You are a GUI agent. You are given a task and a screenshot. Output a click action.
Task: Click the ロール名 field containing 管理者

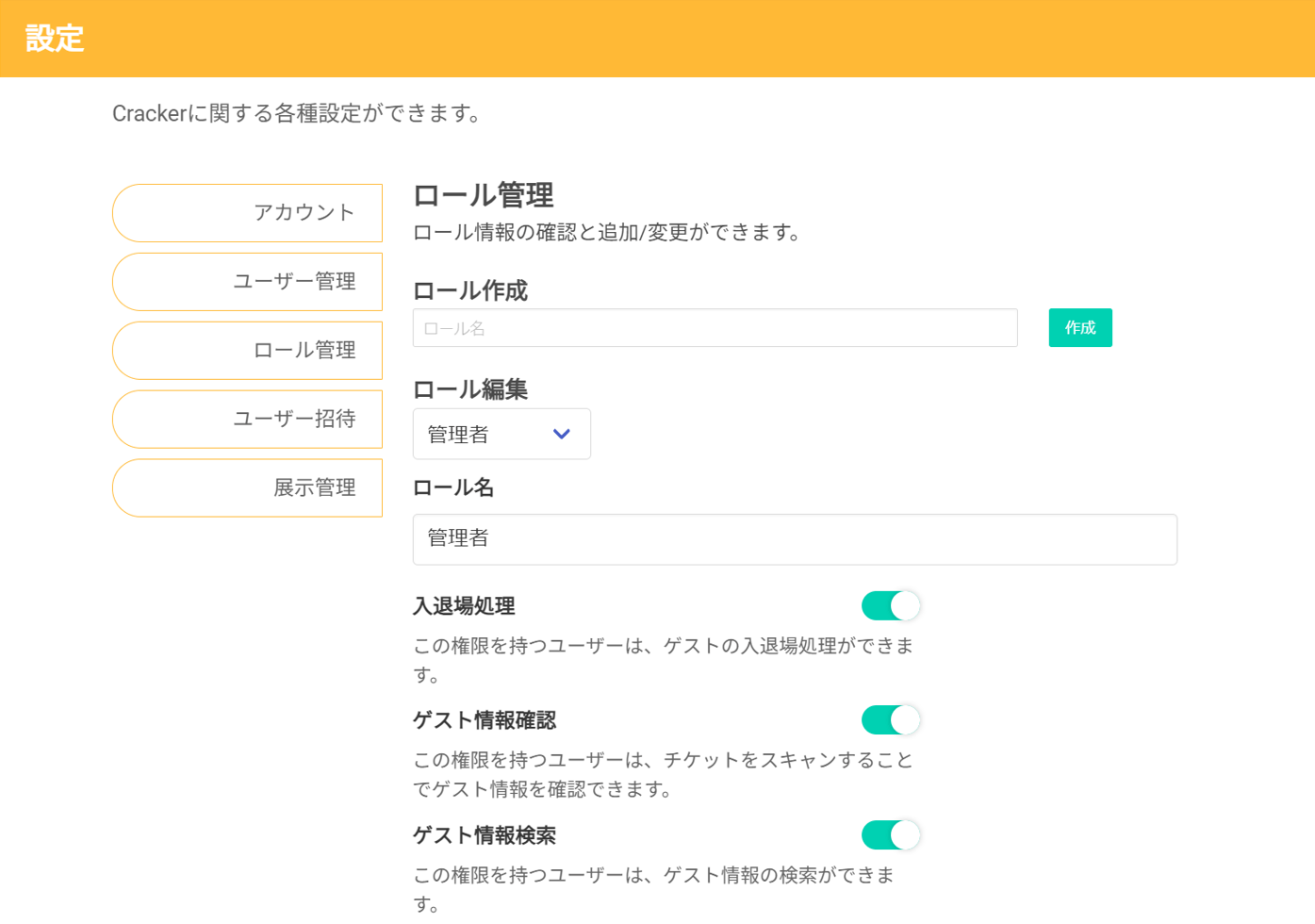795,539
